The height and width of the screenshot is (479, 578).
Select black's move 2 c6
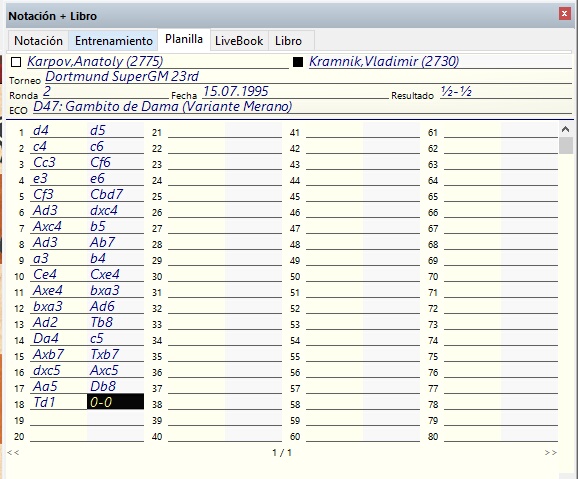[97, 147]
